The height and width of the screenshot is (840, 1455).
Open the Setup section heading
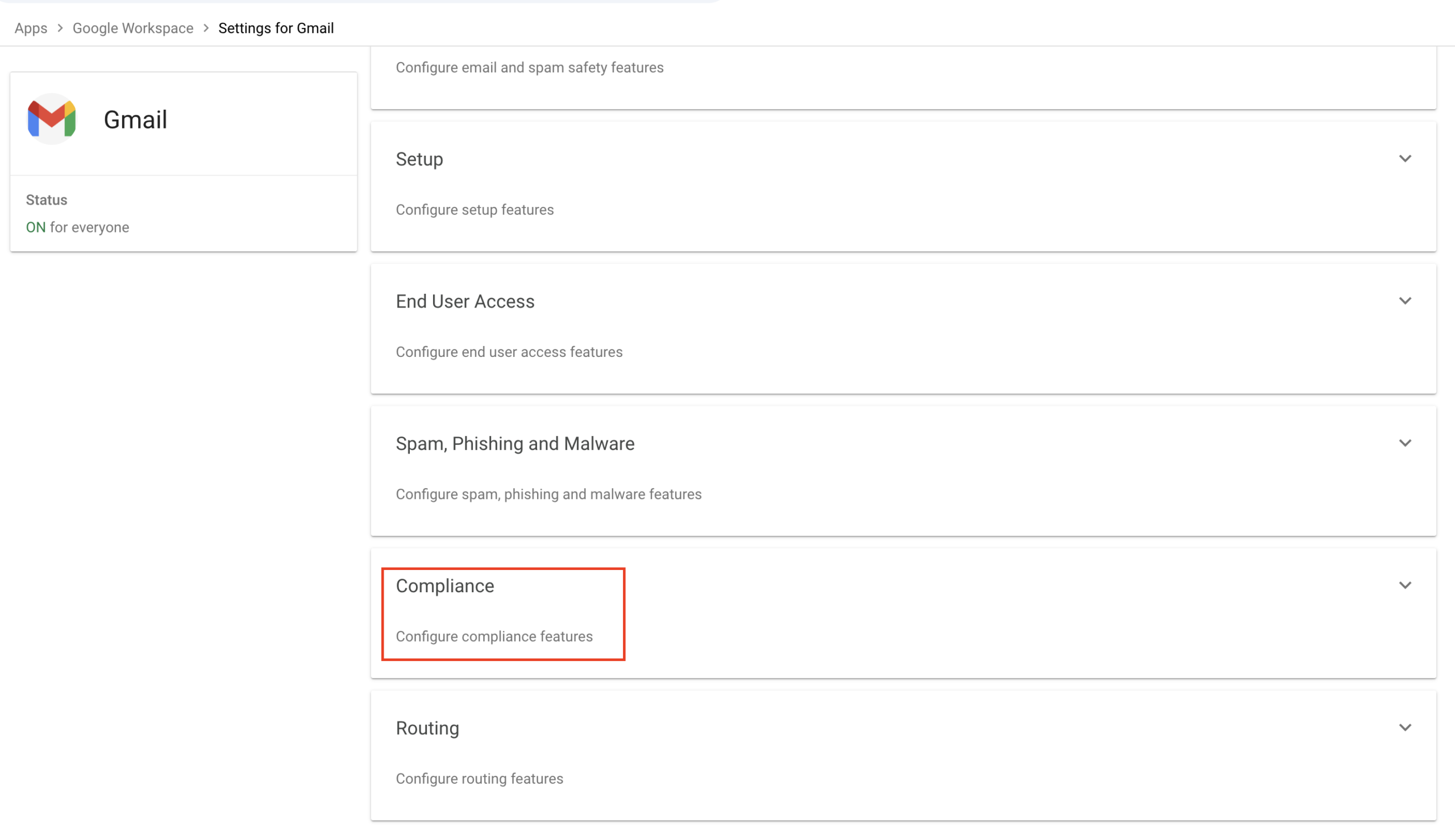419,159
